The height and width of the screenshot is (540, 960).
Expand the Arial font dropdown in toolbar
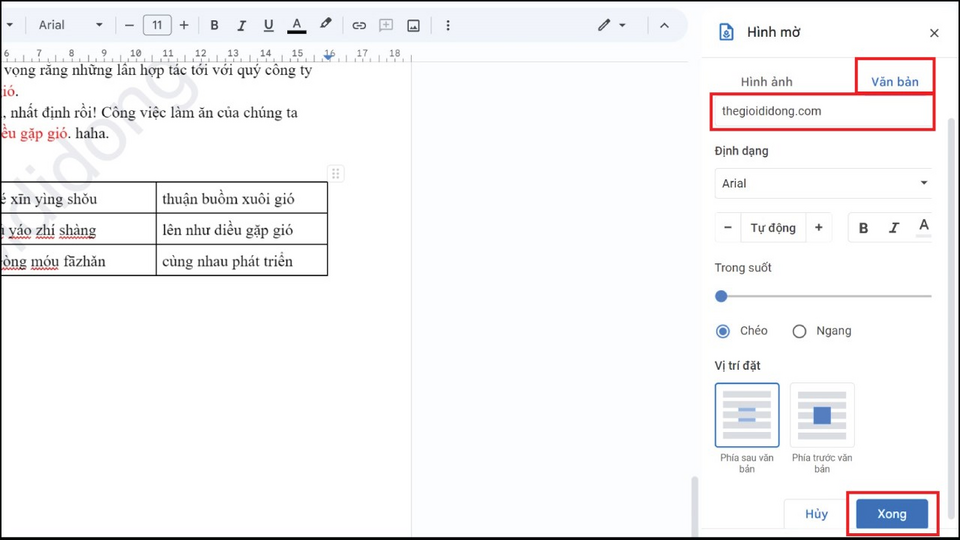click(70, 25)
